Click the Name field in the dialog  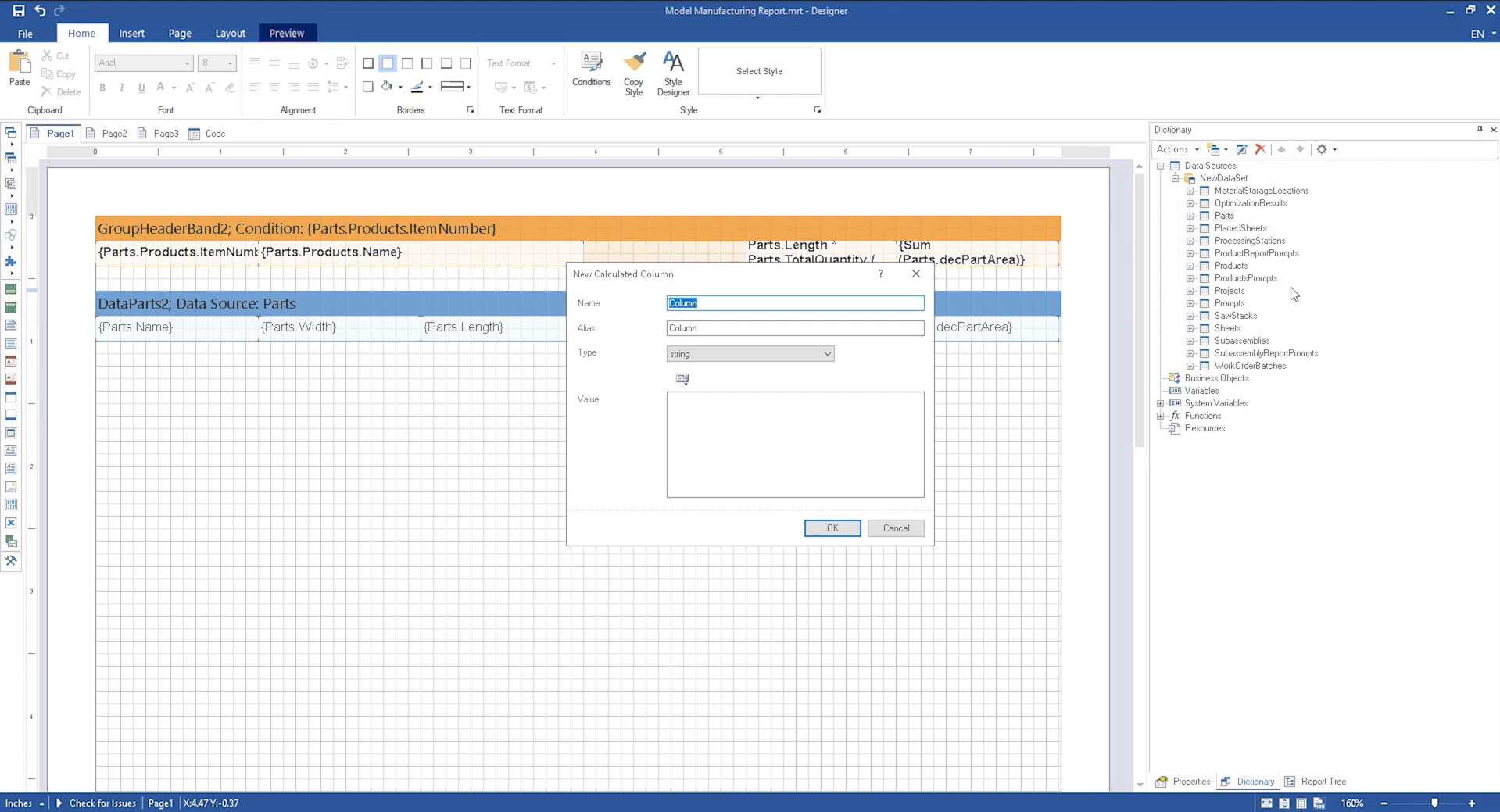[x=794, y=303]
